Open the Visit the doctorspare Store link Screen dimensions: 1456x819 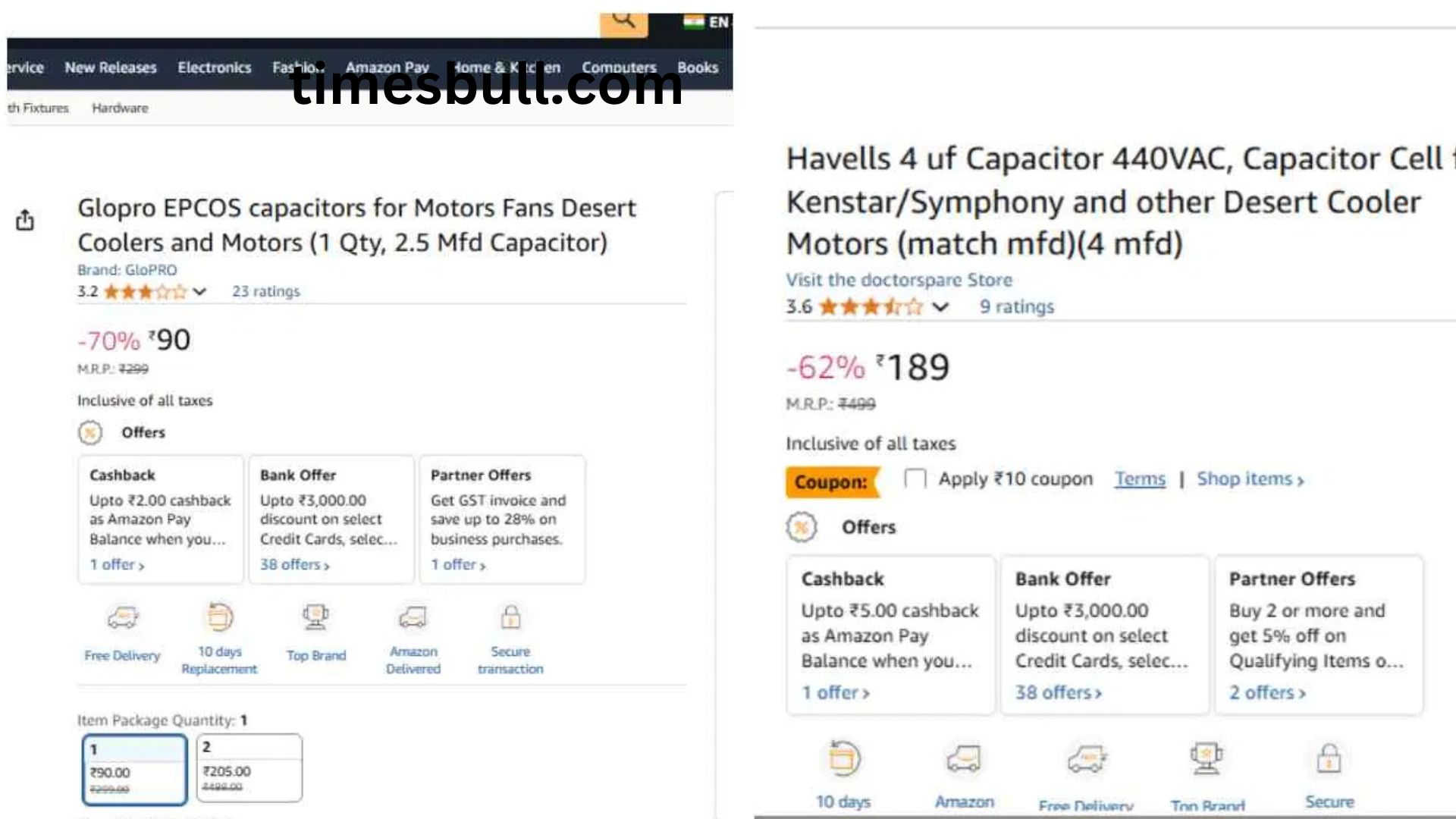click(899, 280)
